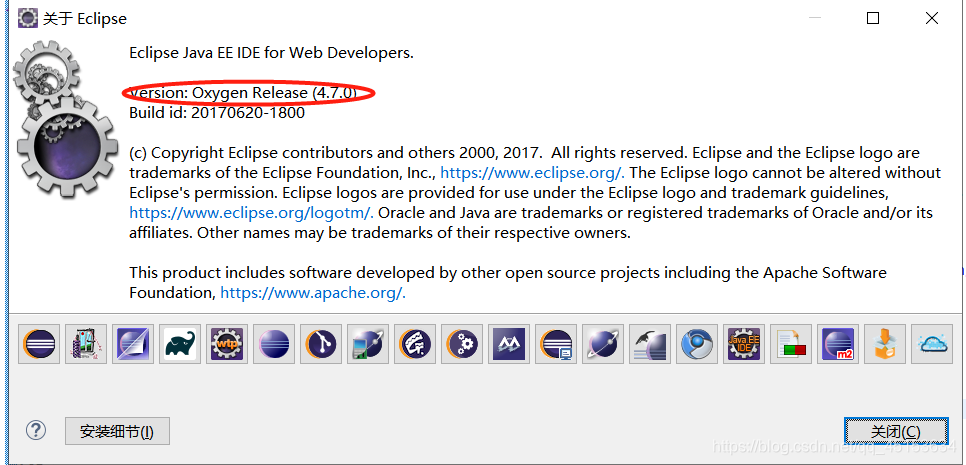Open the Git branch EGit icon

tap(321, 344)
